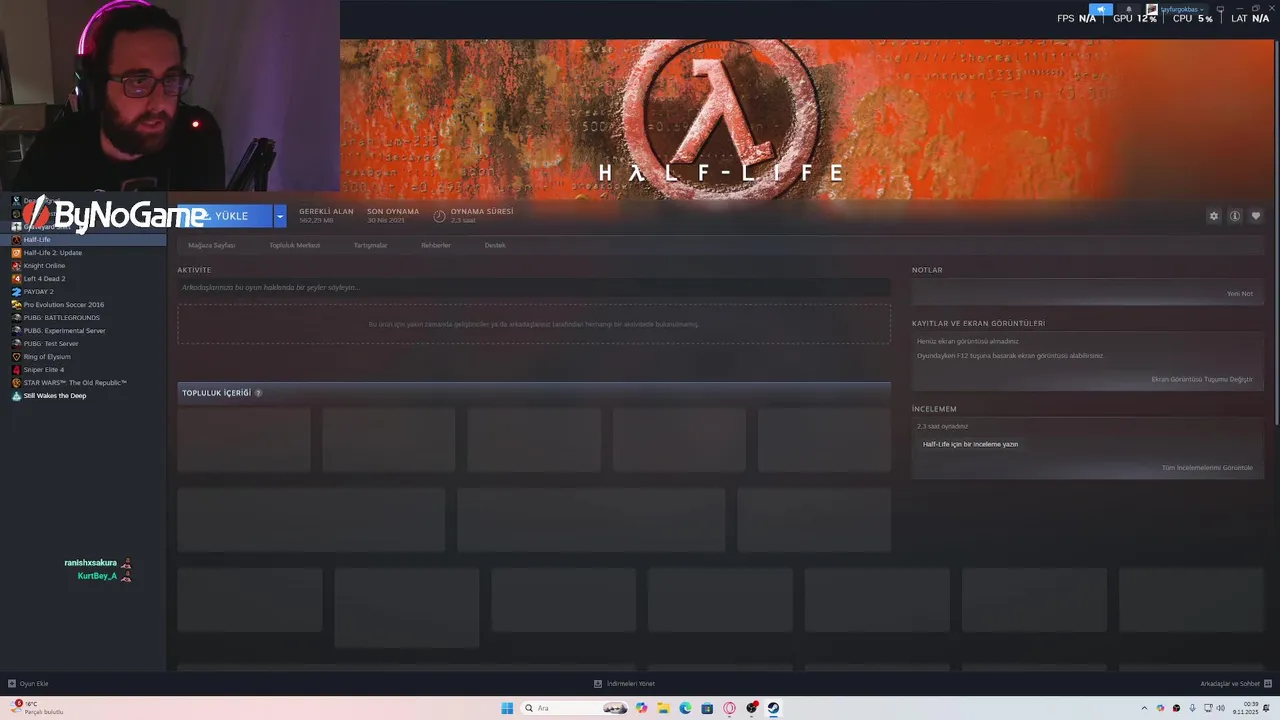Add Half-Life to favorites with heart icon
Image resolution: width=1280 pixels, height=720 pixels.
point(1256,216)
